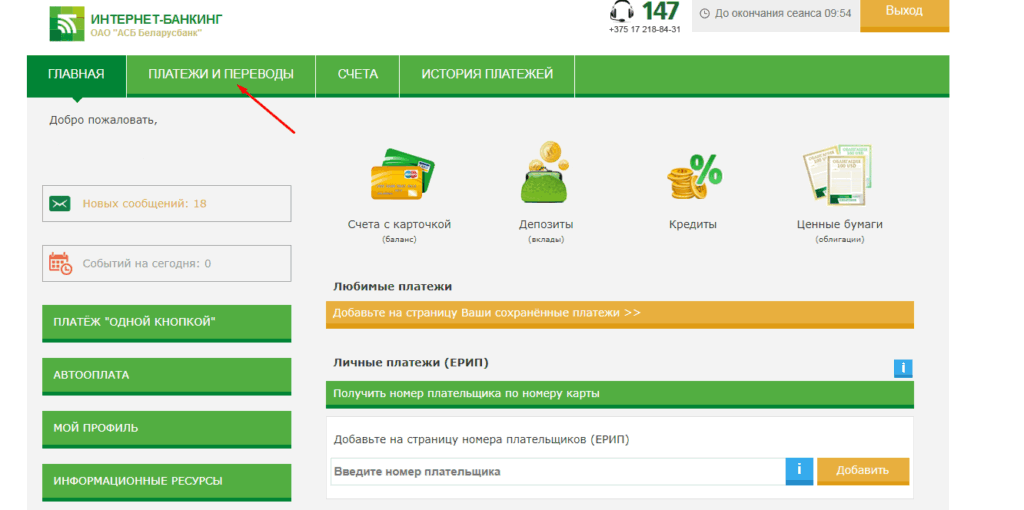This screenshot has width=1024, height=510.
Task: Click the Добавить button
Action: pos(862,471)
